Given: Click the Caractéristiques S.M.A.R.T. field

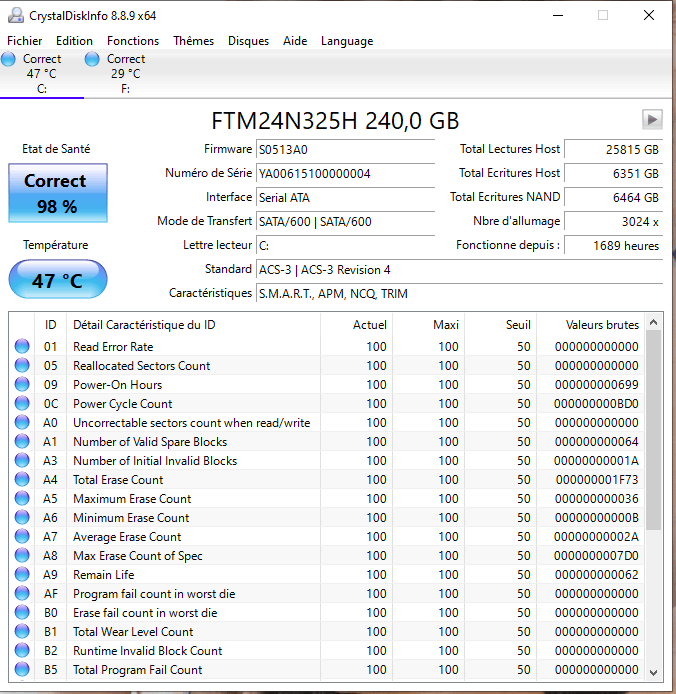Looking at the screenshot, I should pos(460,293).
